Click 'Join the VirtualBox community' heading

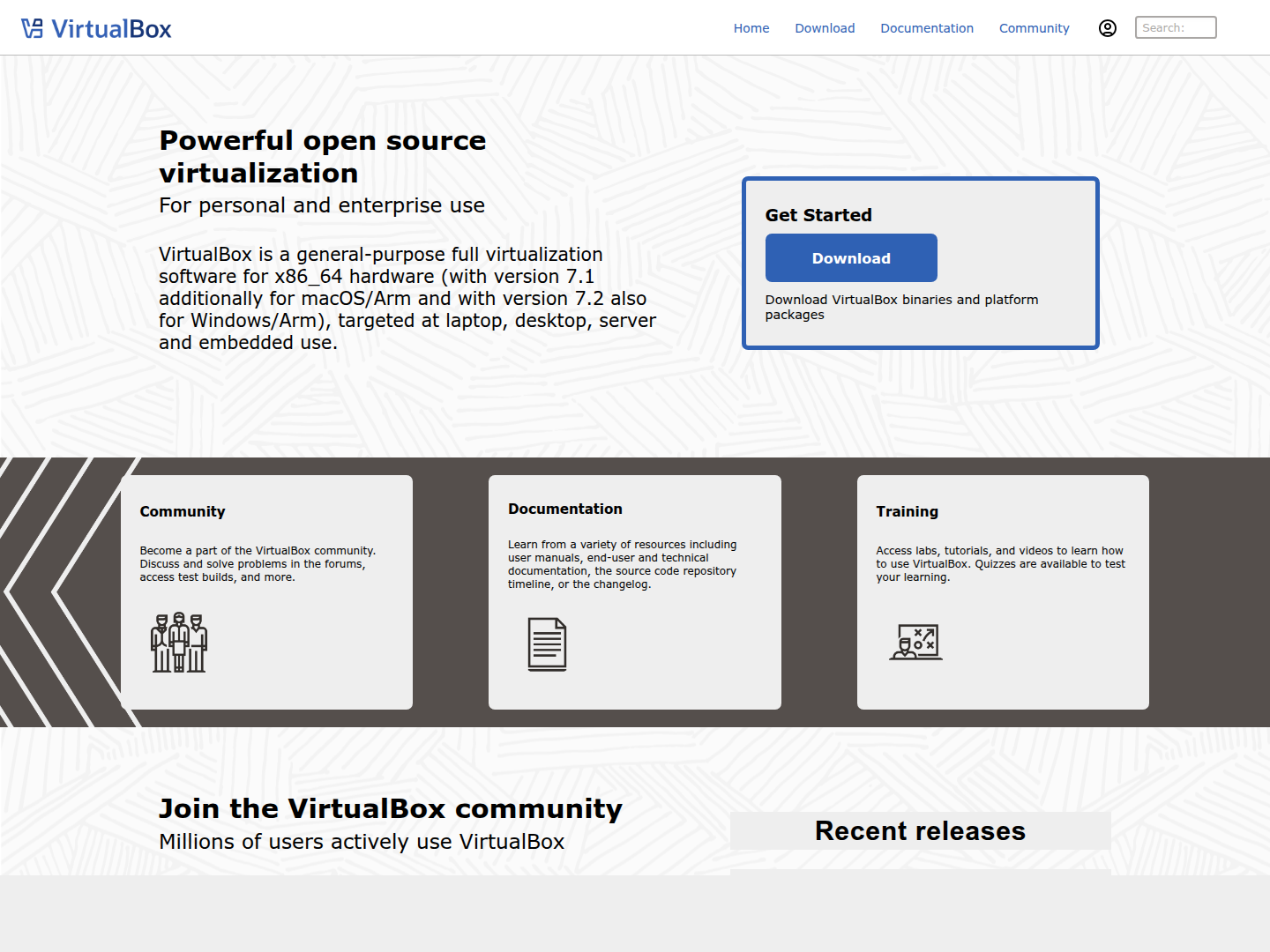tap(391, 808)
